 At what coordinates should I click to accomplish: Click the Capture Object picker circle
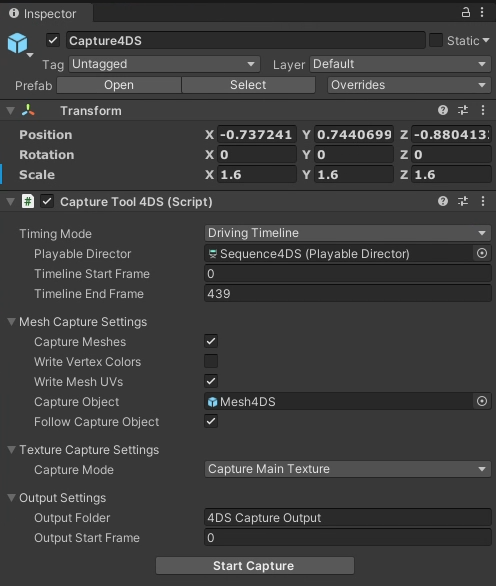click(482, 401)
